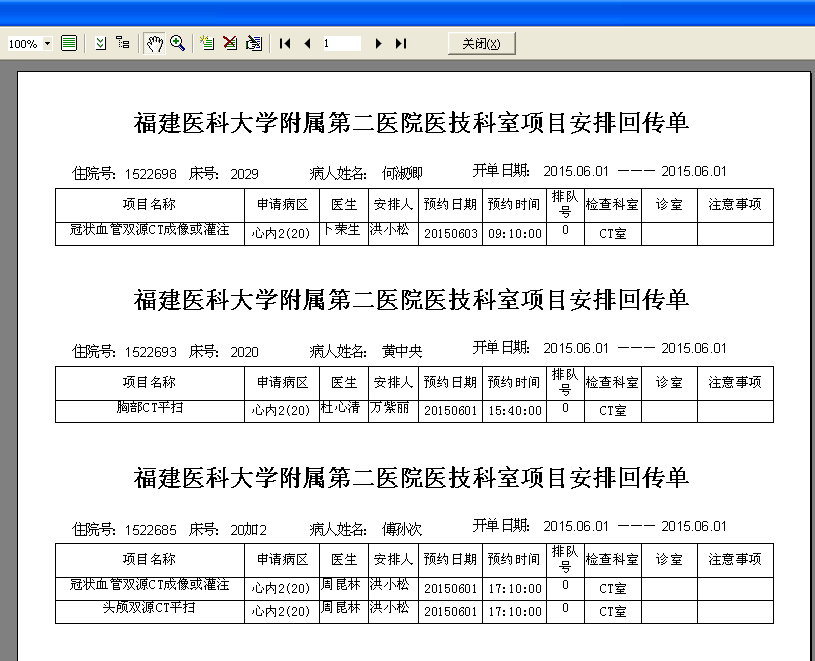Click CT室 in 胸部CT平扫 row
The height and width of the screenshot is (661, 815).
(x=613, y=411)
